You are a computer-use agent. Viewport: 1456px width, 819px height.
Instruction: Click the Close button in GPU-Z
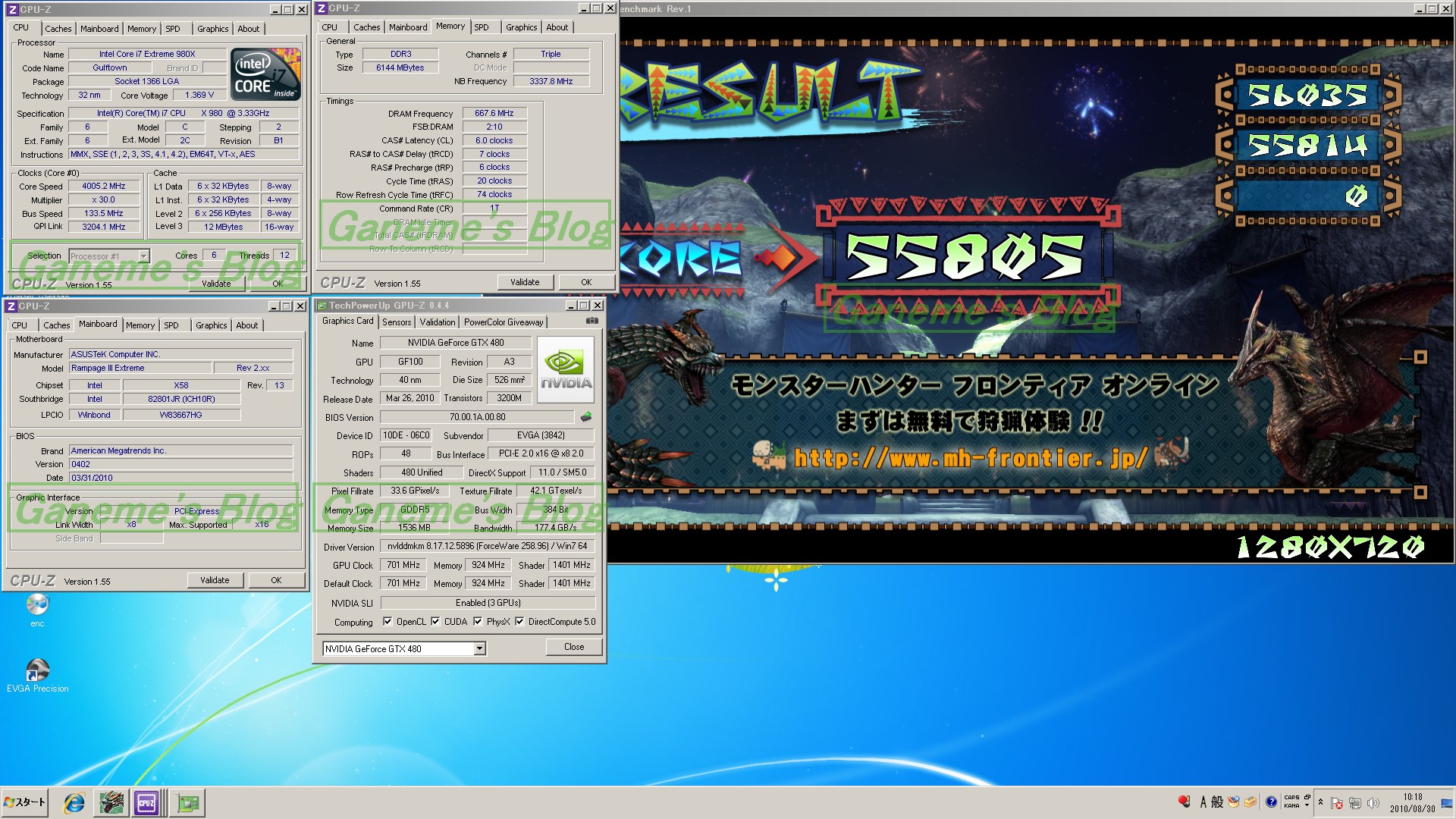pos(574,647)
